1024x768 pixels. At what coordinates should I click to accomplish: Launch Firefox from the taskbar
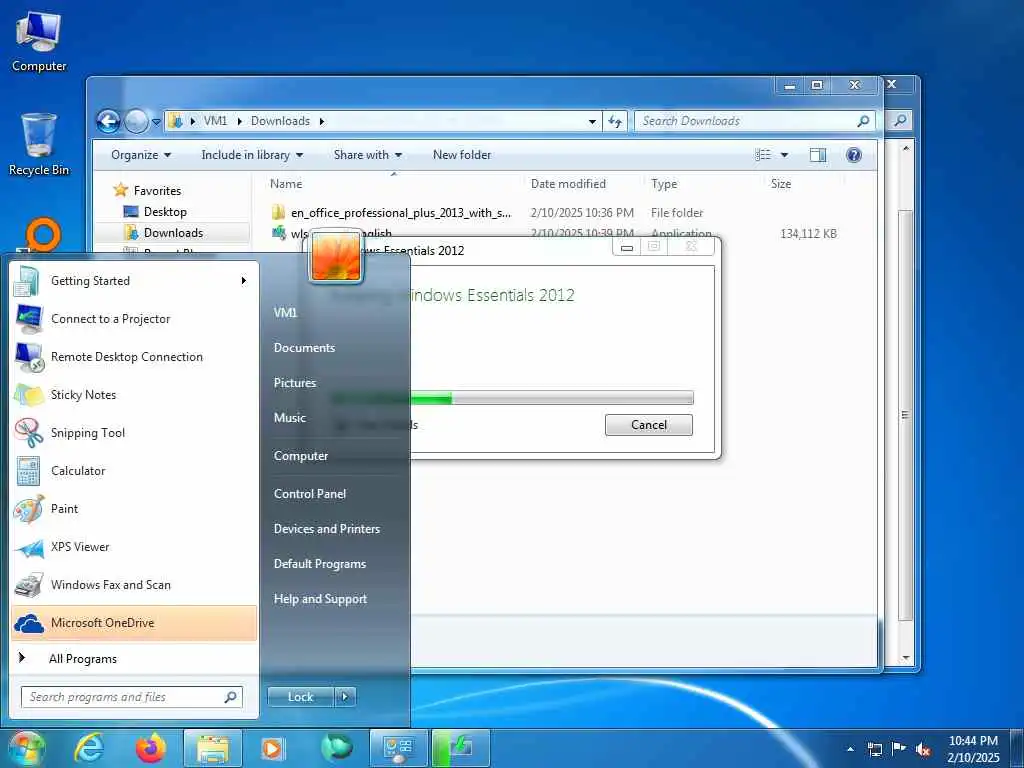click(150, 748)
